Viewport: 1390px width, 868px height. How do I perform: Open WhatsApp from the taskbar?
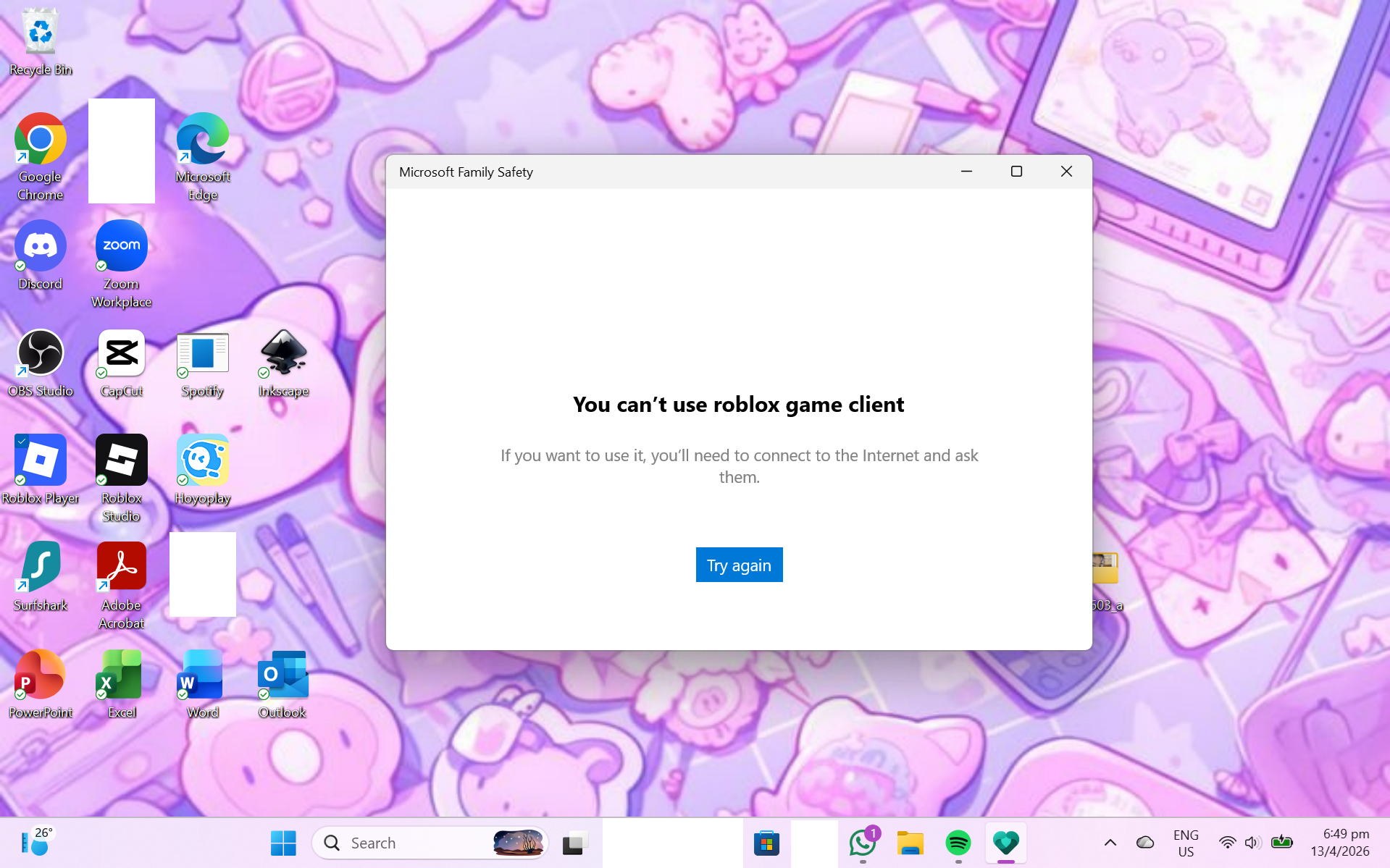coord(863,843)
